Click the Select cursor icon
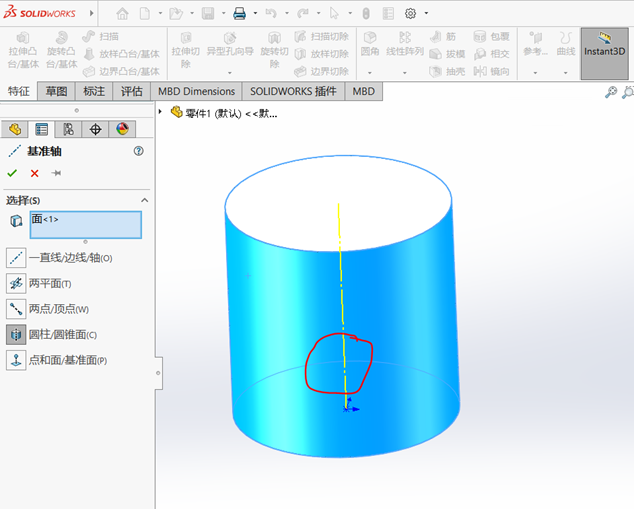Viewport: 634px width, 509px height. pyautogui.click(x=334, y=13)
